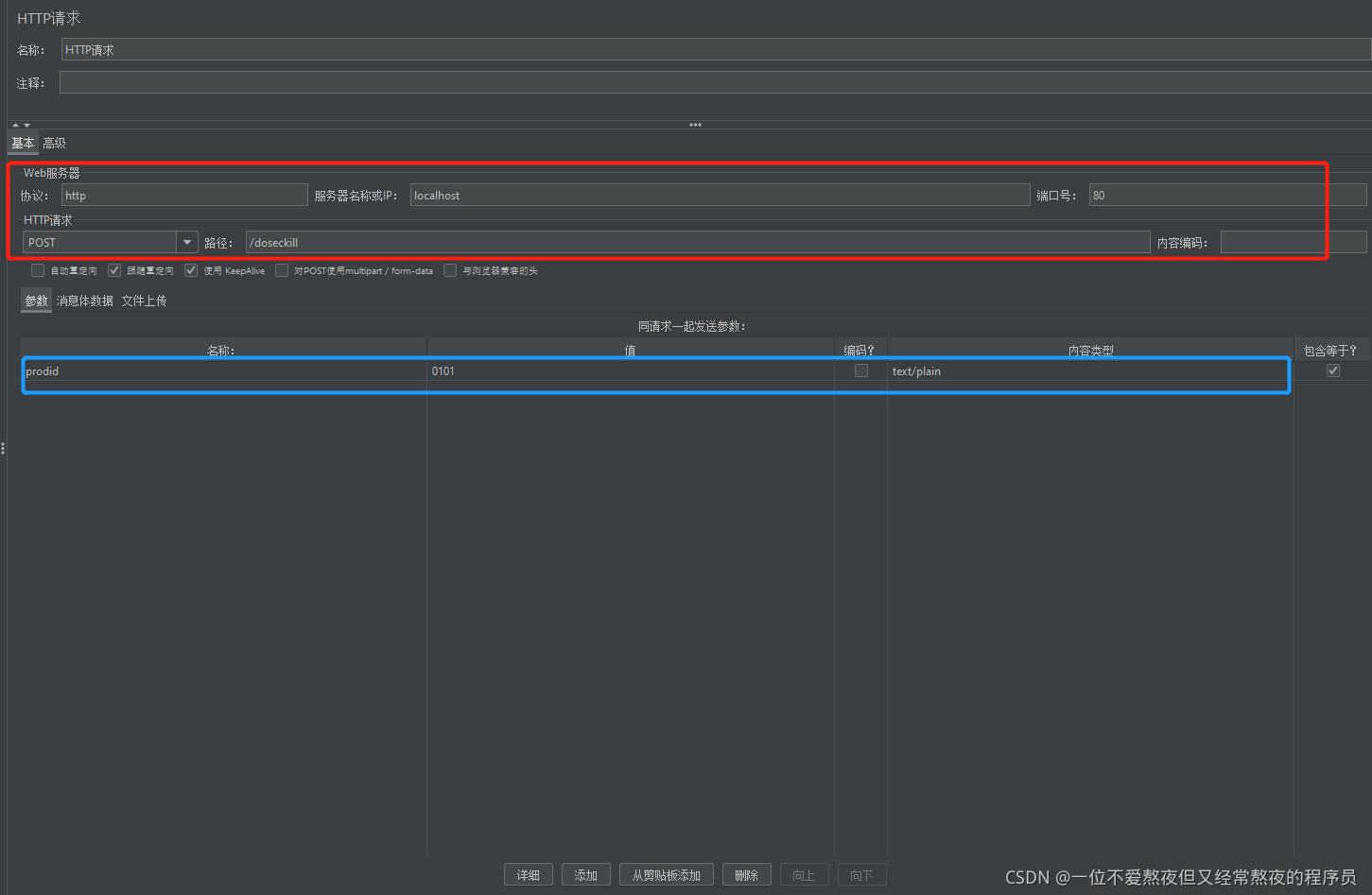Select the text/plain content type cell
Screen dimensions: 1372x895
pos(1090,371)
